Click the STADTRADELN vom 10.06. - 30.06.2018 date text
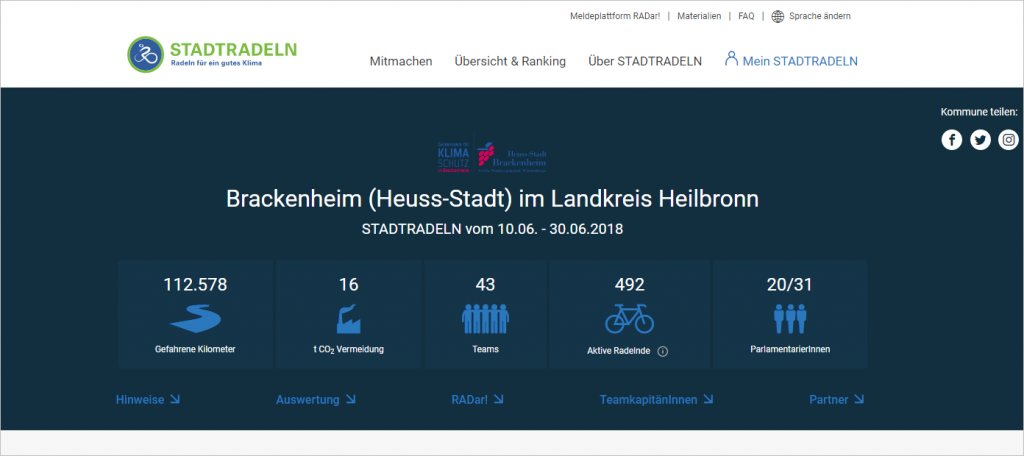The image size is (1024, 456). (492, 230)
